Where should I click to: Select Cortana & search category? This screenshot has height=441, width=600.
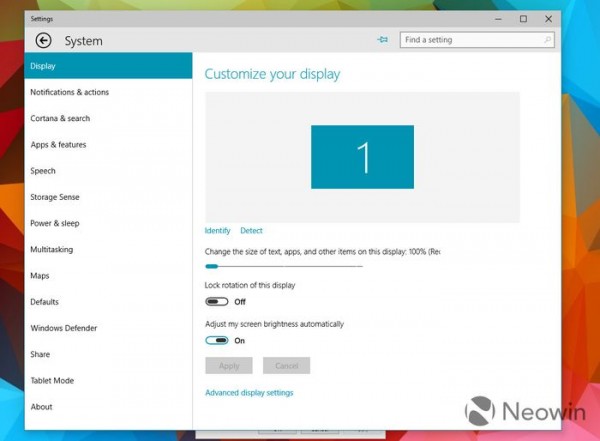tap(60, 118)
